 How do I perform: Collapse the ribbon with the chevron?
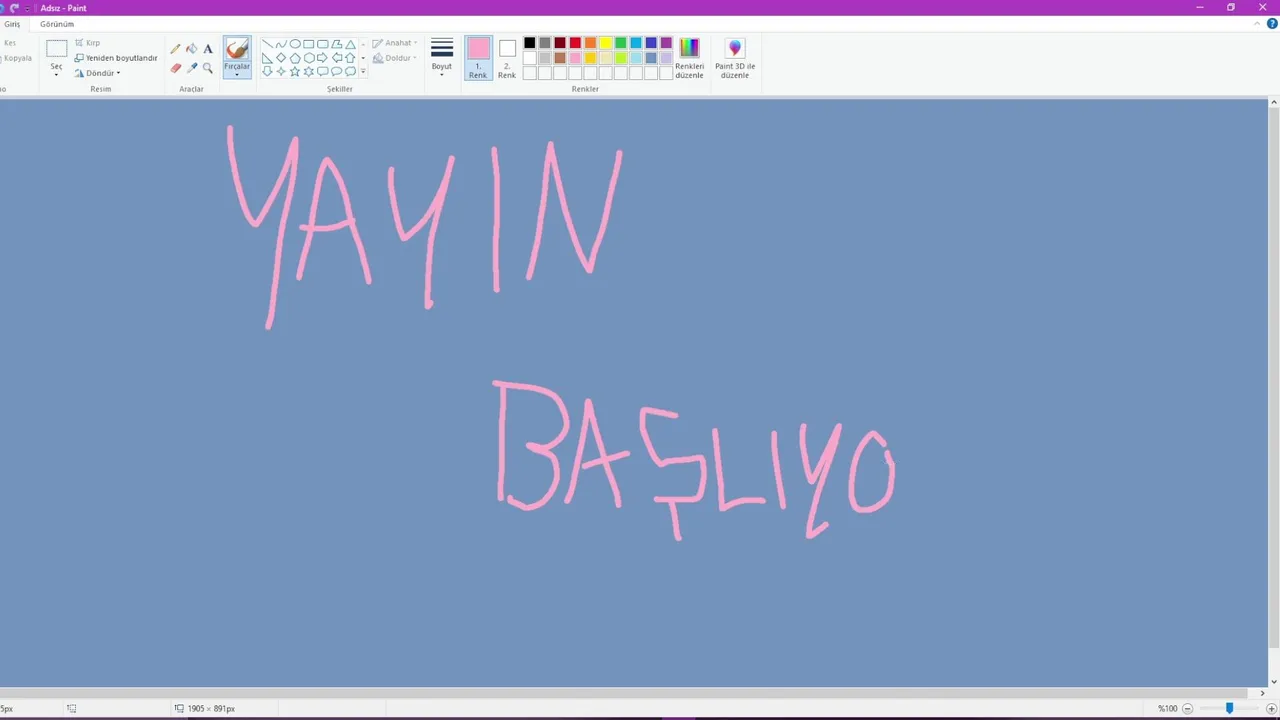pos(1258,24)
